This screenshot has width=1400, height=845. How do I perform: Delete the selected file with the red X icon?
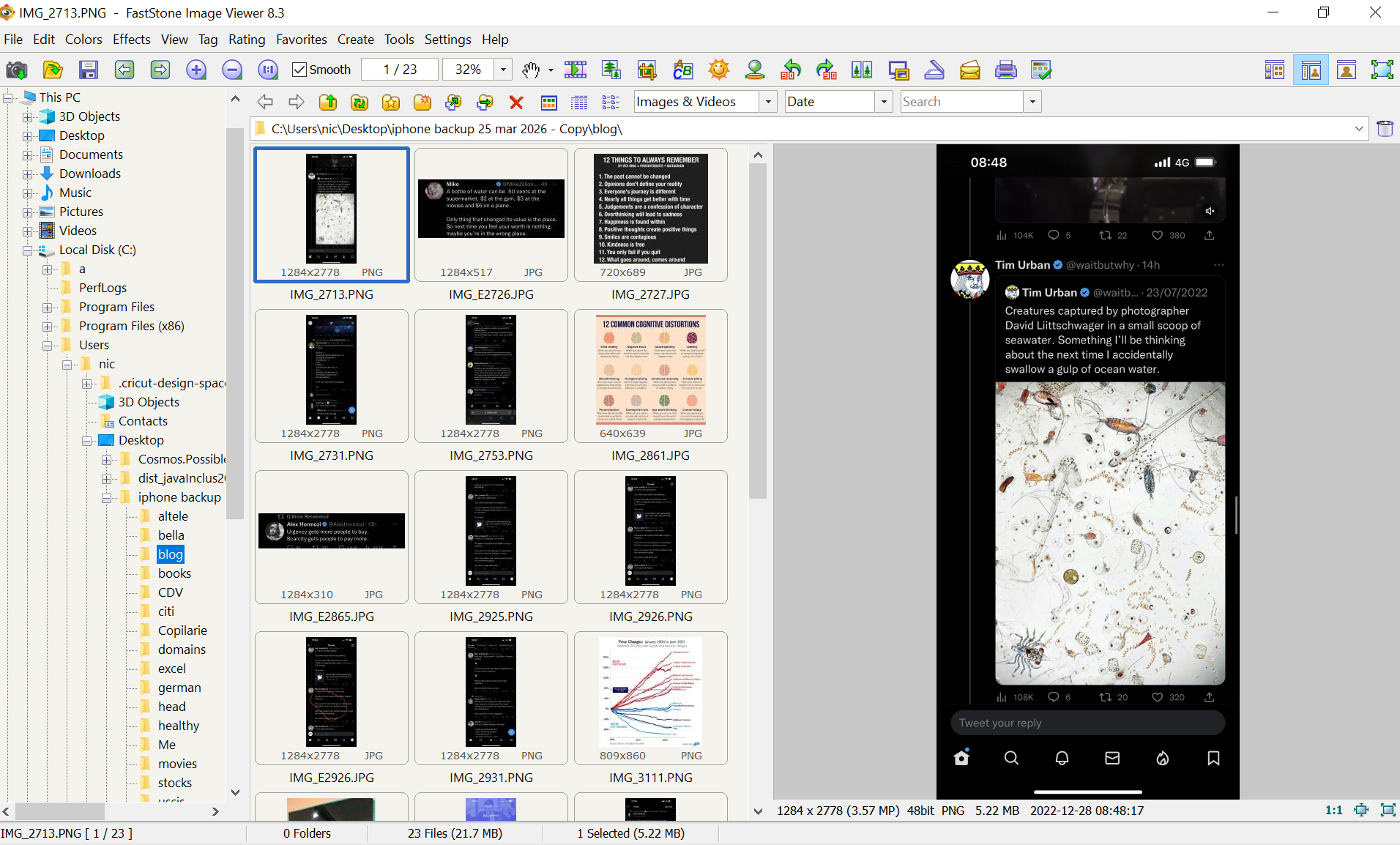pyautogui.click(x=516, y=102)
